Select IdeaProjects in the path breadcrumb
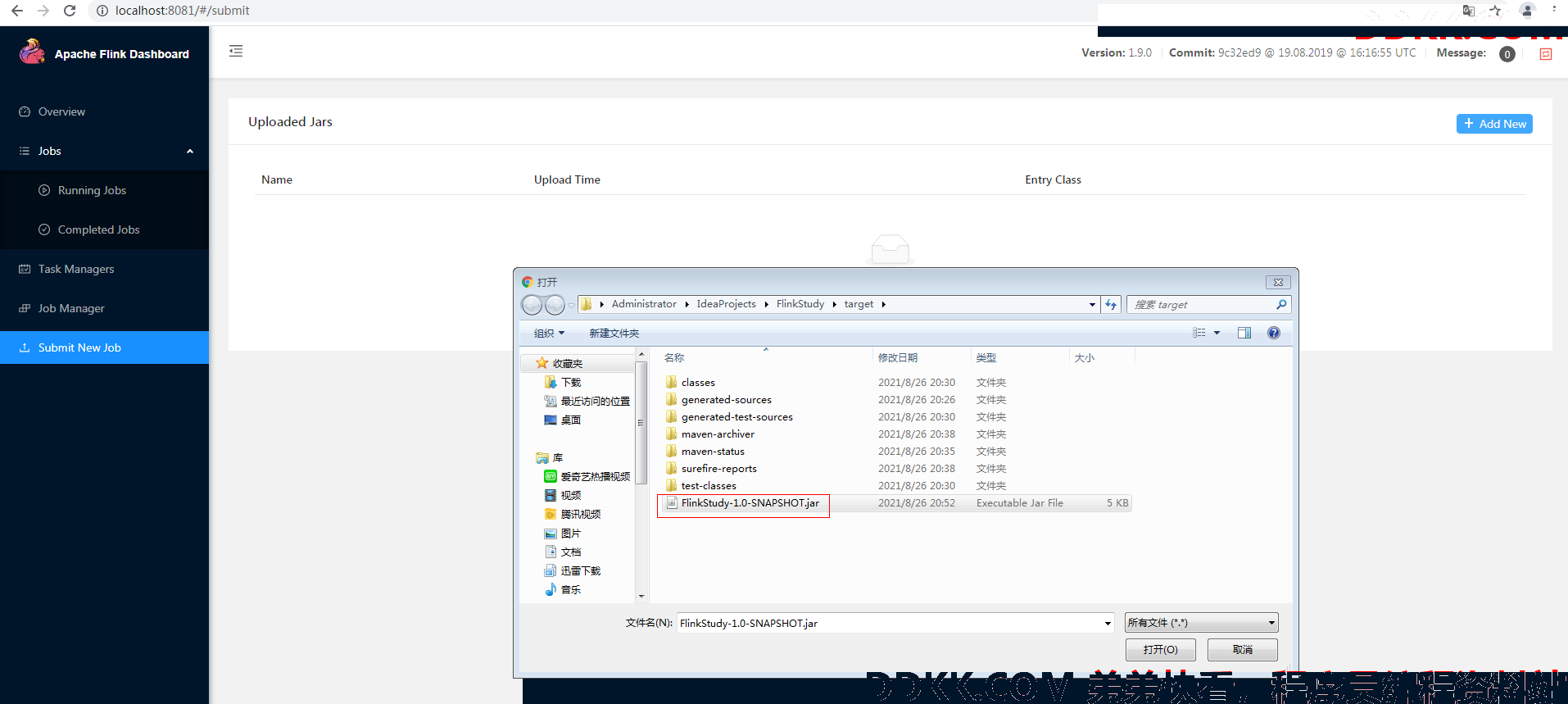 point(726,304)
